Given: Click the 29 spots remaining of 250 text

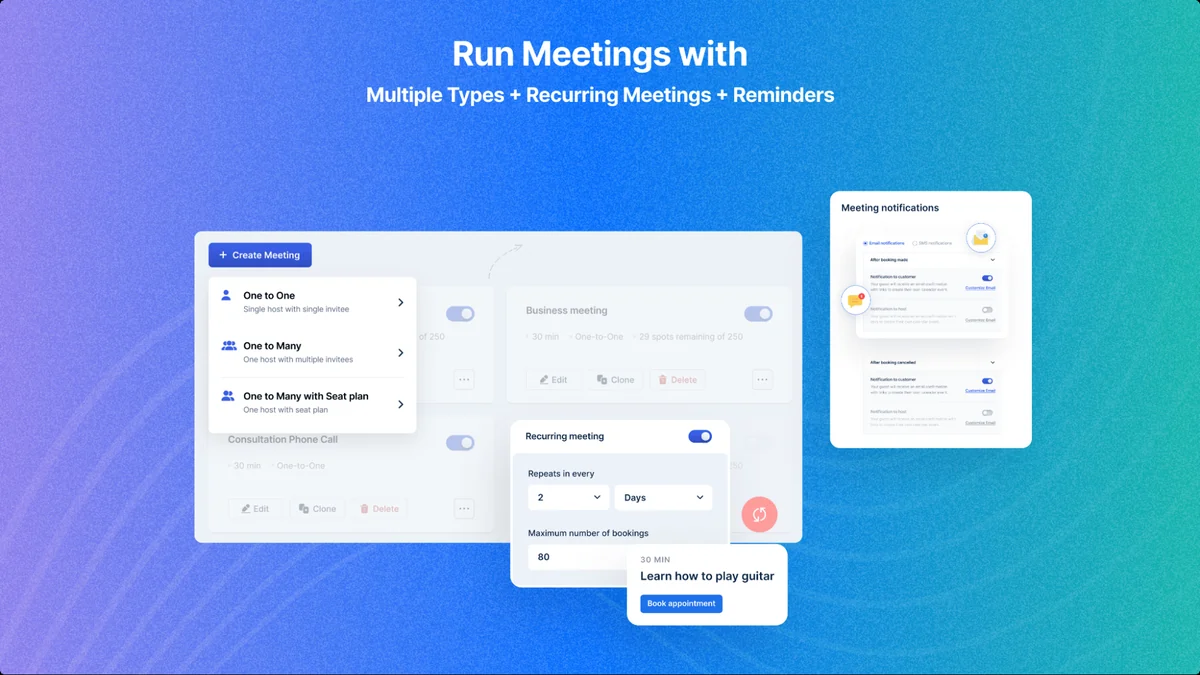Looking at the screenshot, I should tap(691, 337).
